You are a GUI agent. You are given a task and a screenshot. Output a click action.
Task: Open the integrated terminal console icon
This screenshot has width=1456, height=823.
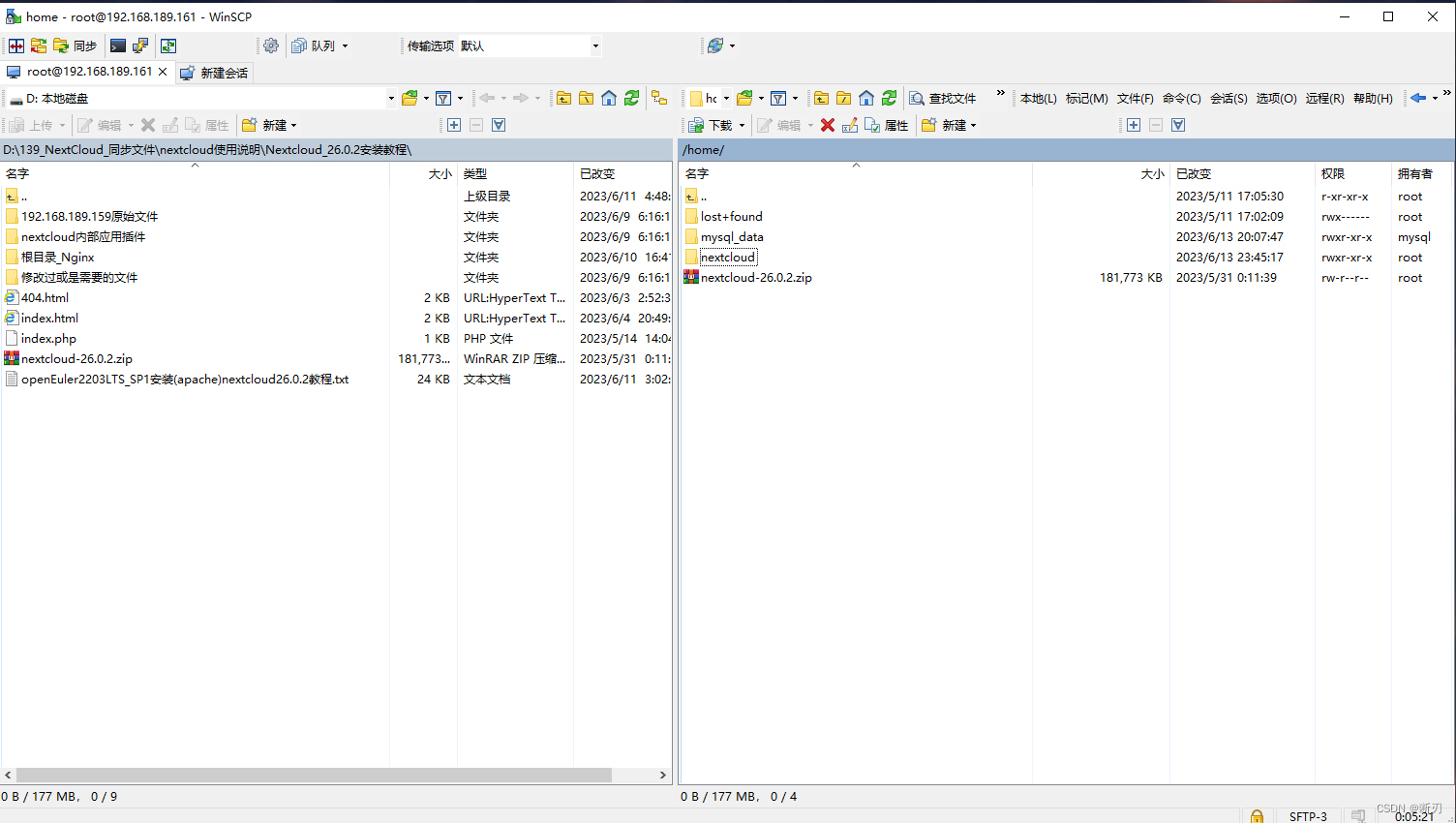117,46
